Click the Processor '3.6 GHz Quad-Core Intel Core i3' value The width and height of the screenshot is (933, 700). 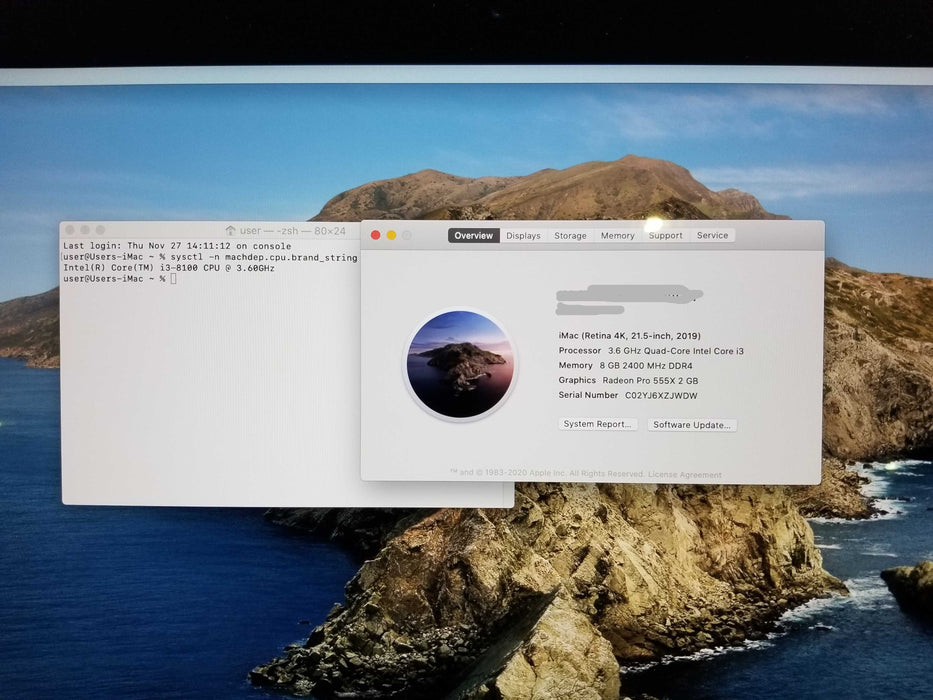[676, 351]
